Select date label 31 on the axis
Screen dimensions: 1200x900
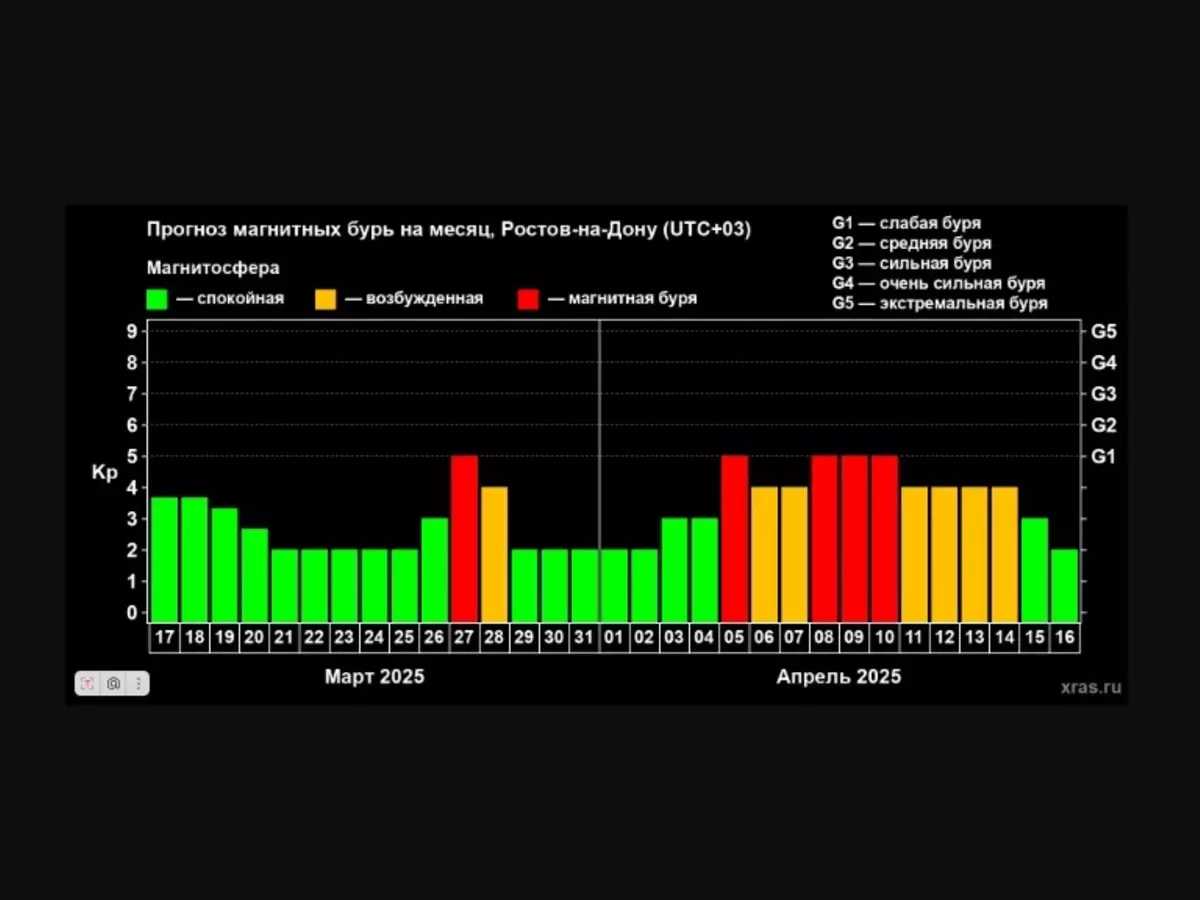[584, 638]
